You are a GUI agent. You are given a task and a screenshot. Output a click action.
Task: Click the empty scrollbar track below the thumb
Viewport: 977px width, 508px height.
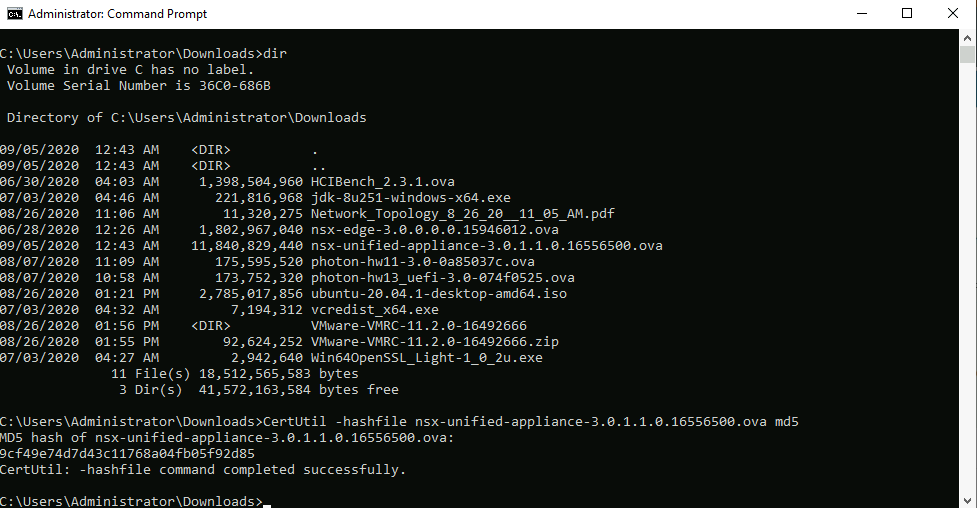[968, 300]
